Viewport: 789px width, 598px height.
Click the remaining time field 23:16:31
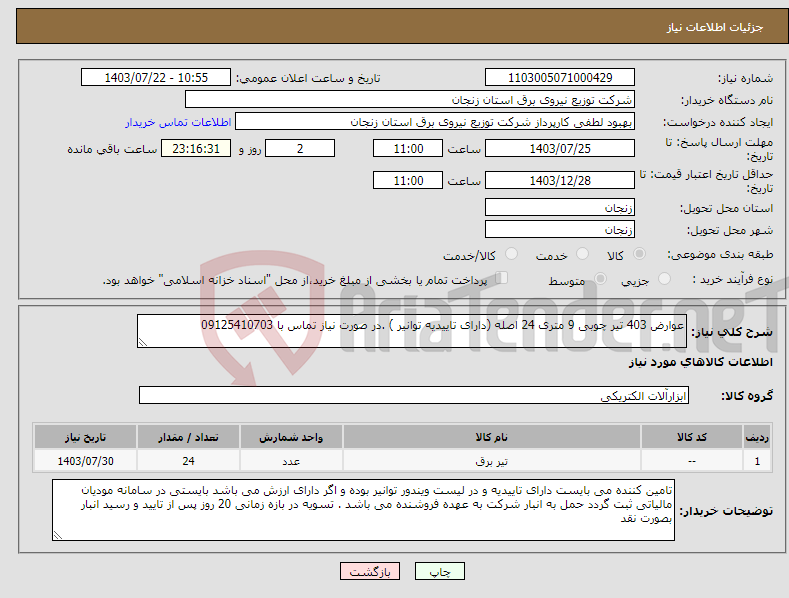pyautogui.click(x=196, y=148)
